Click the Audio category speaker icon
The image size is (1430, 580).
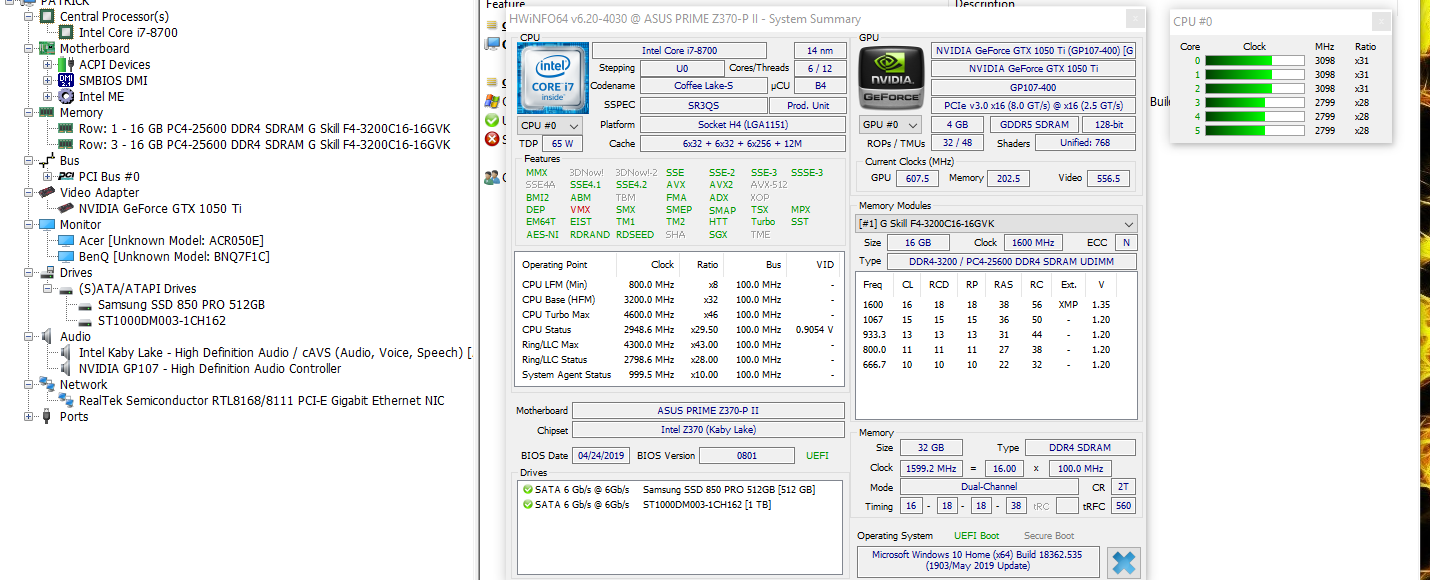pyautogui.click(x=47, y=336)
